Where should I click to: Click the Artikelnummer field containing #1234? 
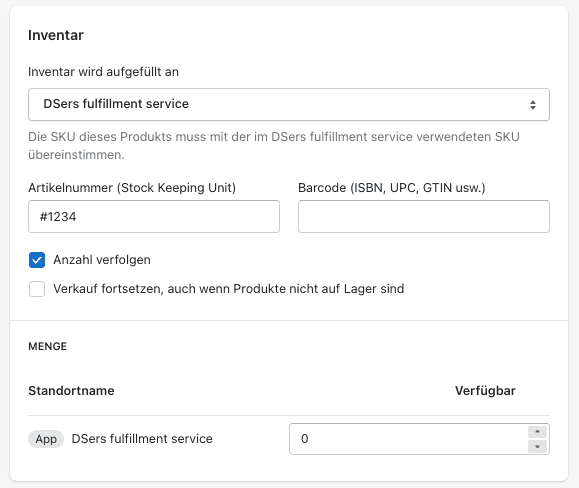pyautogui.click(x=154, y=217)
